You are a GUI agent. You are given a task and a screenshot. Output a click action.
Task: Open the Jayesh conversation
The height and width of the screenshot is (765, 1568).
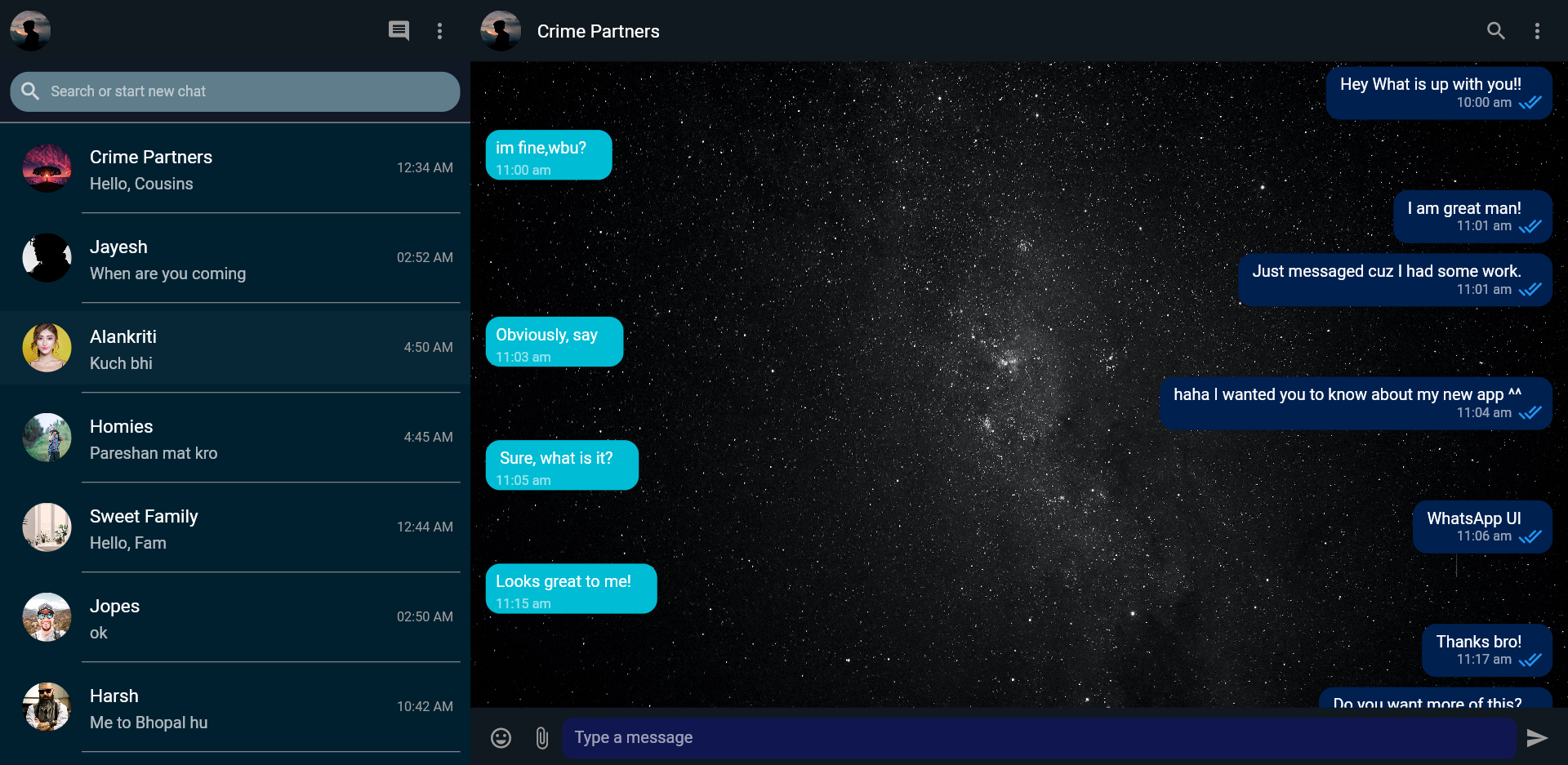click(x=235, y=259)
